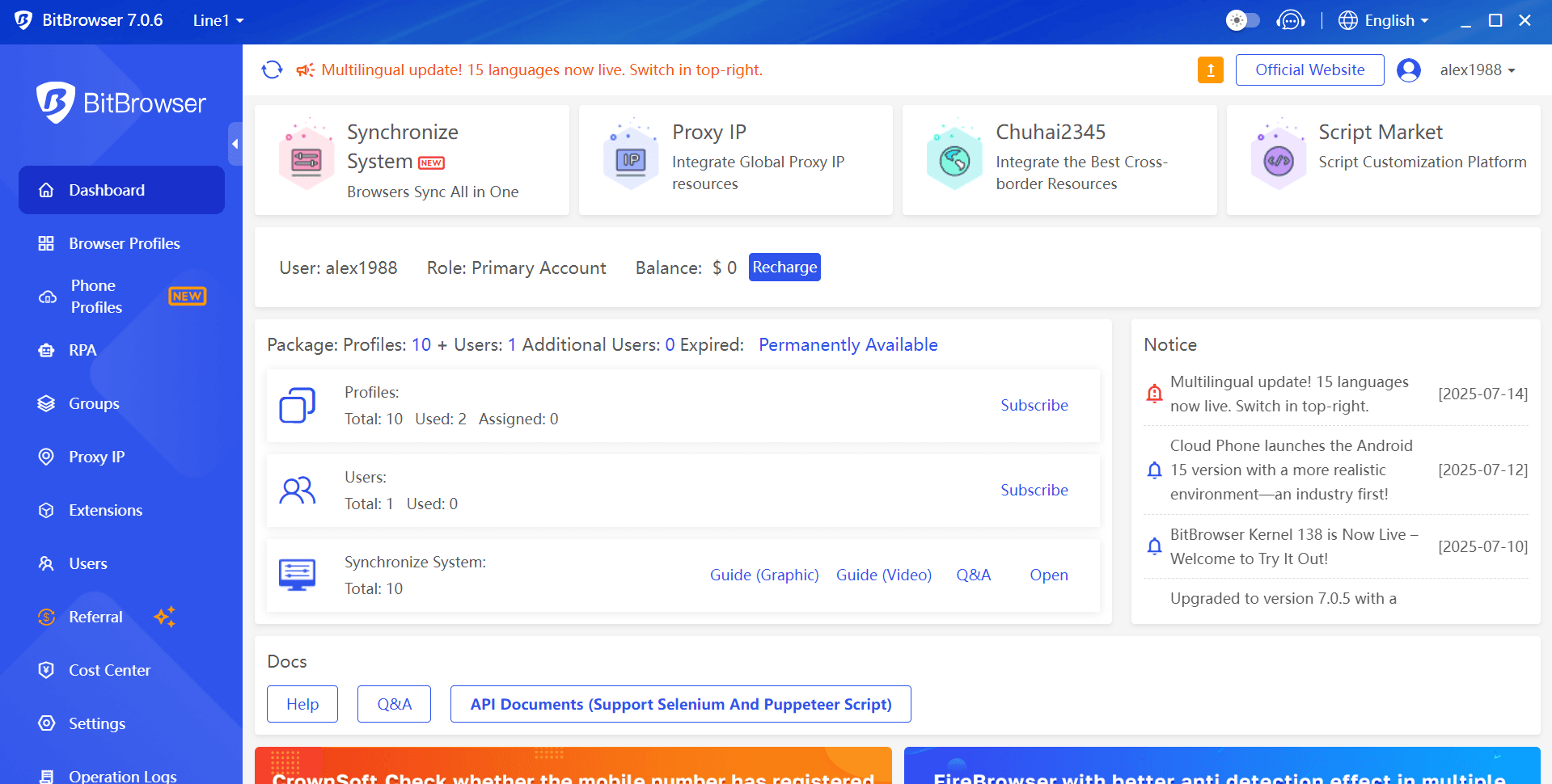Open Guide (Graphic) link
The image size is (1552, 784).
[764, 575]
